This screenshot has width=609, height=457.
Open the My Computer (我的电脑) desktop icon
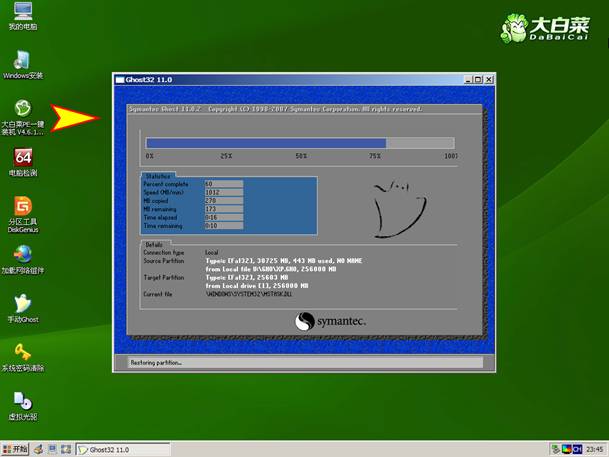(22, 13)
